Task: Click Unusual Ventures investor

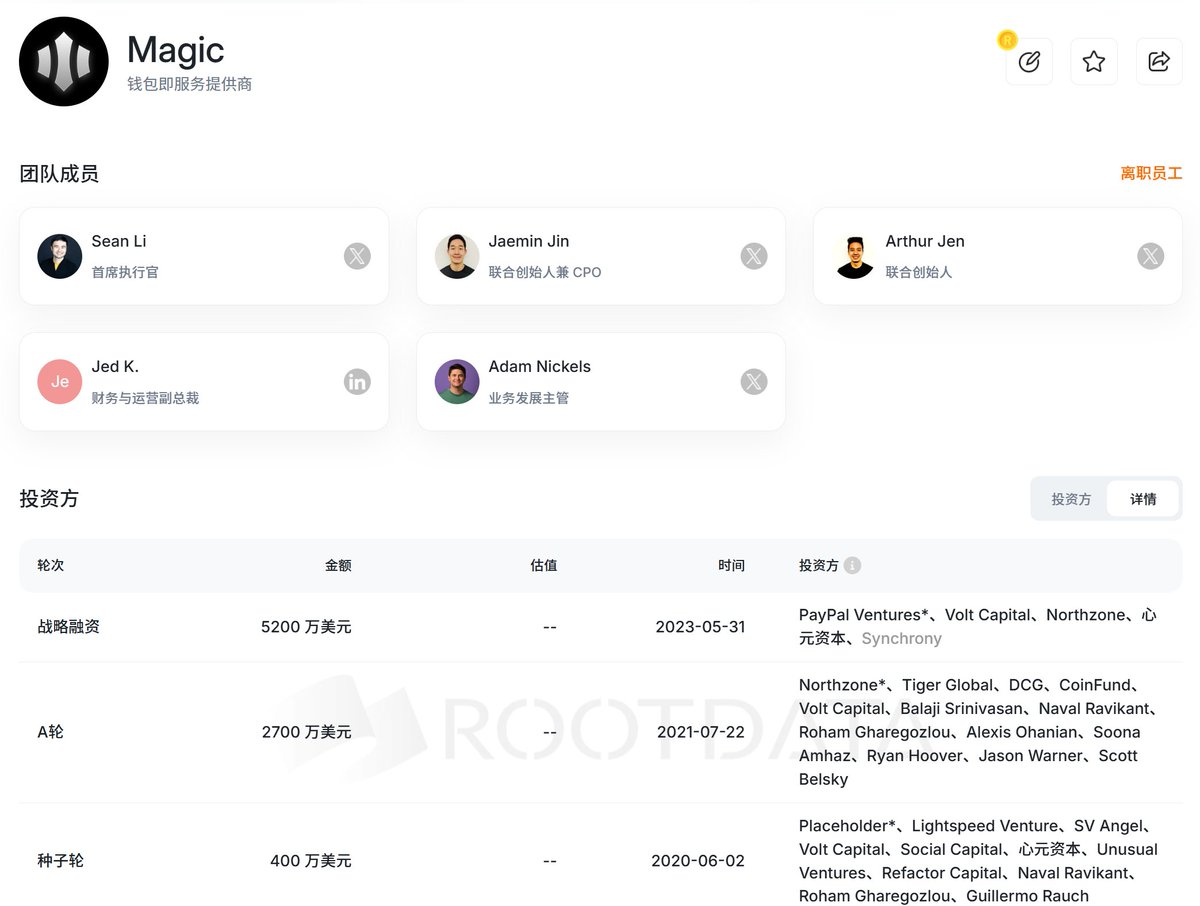Action: tap(978, 861)
